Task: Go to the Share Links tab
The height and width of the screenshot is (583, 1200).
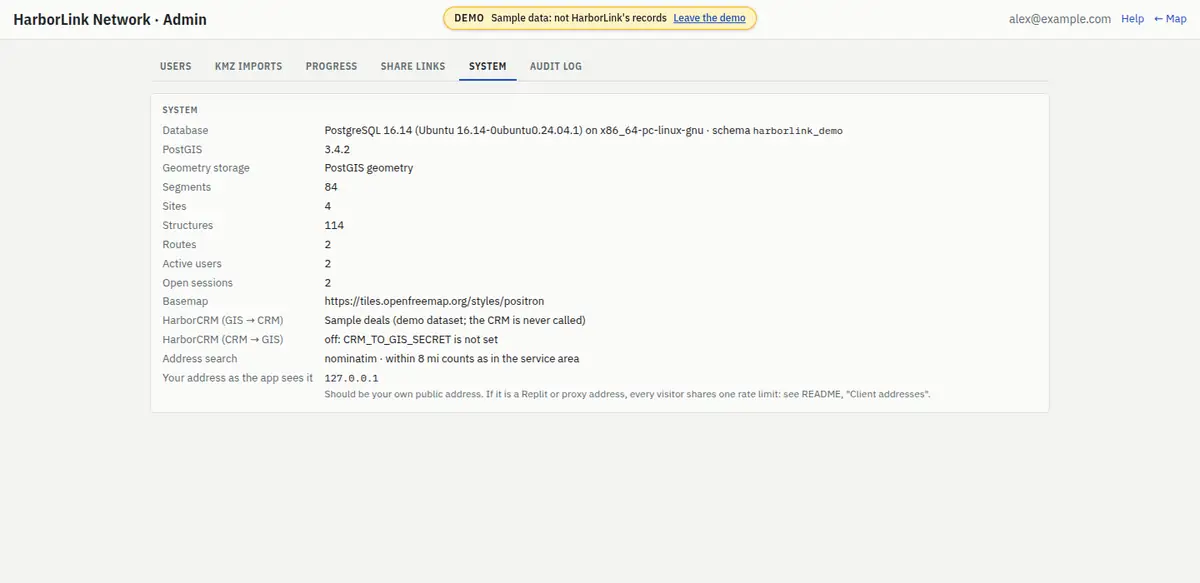Action: click(413, 66)
